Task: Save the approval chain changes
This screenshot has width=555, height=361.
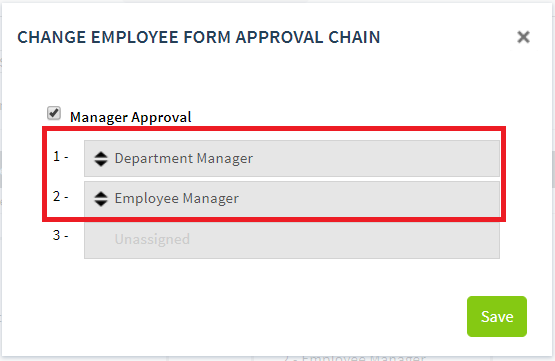Action: (x=497, y=316)
